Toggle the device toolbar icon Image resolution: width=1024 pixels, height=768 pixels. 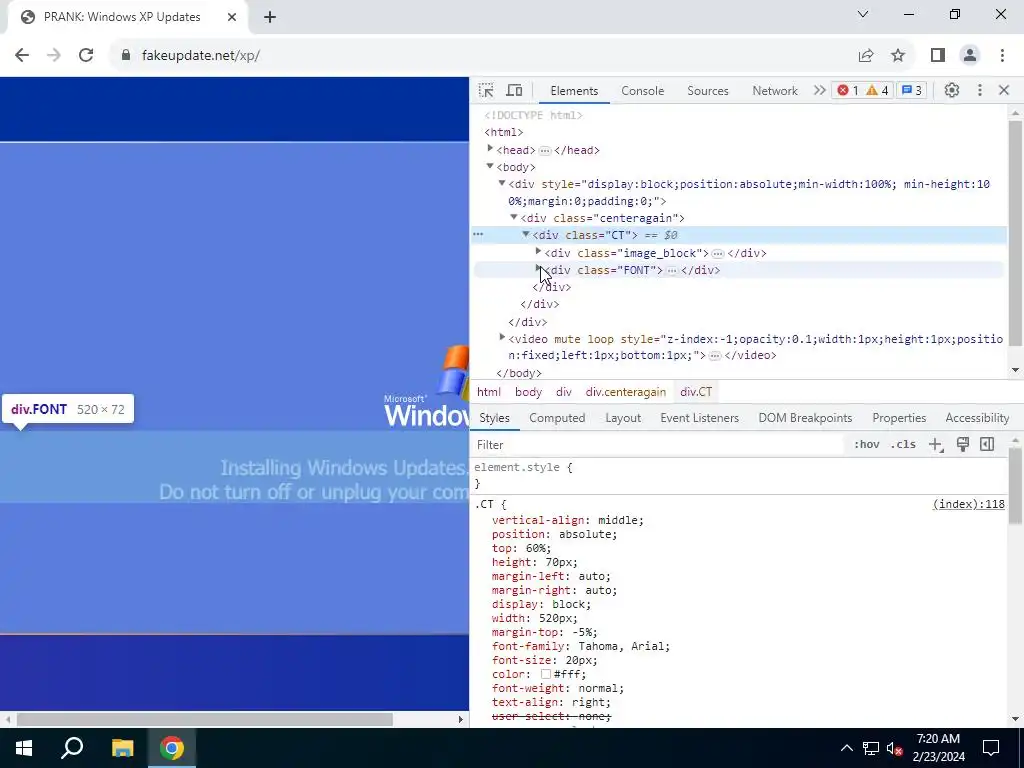[x=515, y=90]
